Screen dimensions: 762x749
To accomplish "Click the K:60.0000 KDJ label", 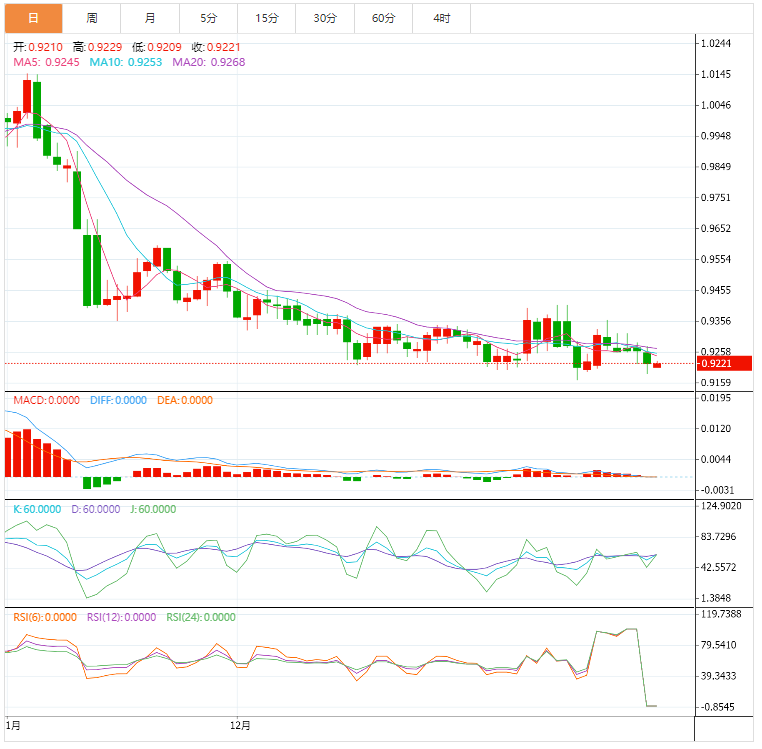I will point(37,509).
